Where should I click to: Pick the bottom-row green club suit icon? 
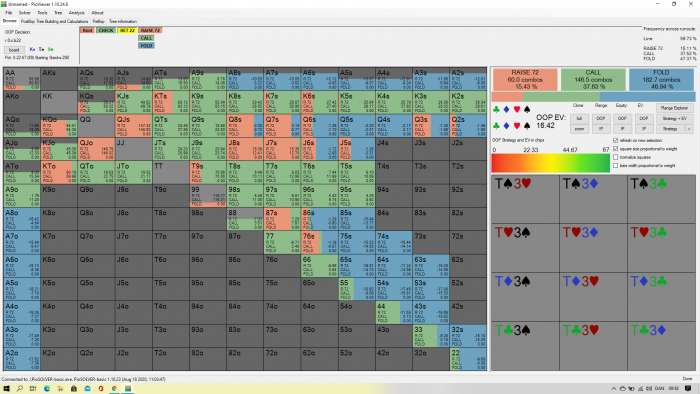coord(496,126)
